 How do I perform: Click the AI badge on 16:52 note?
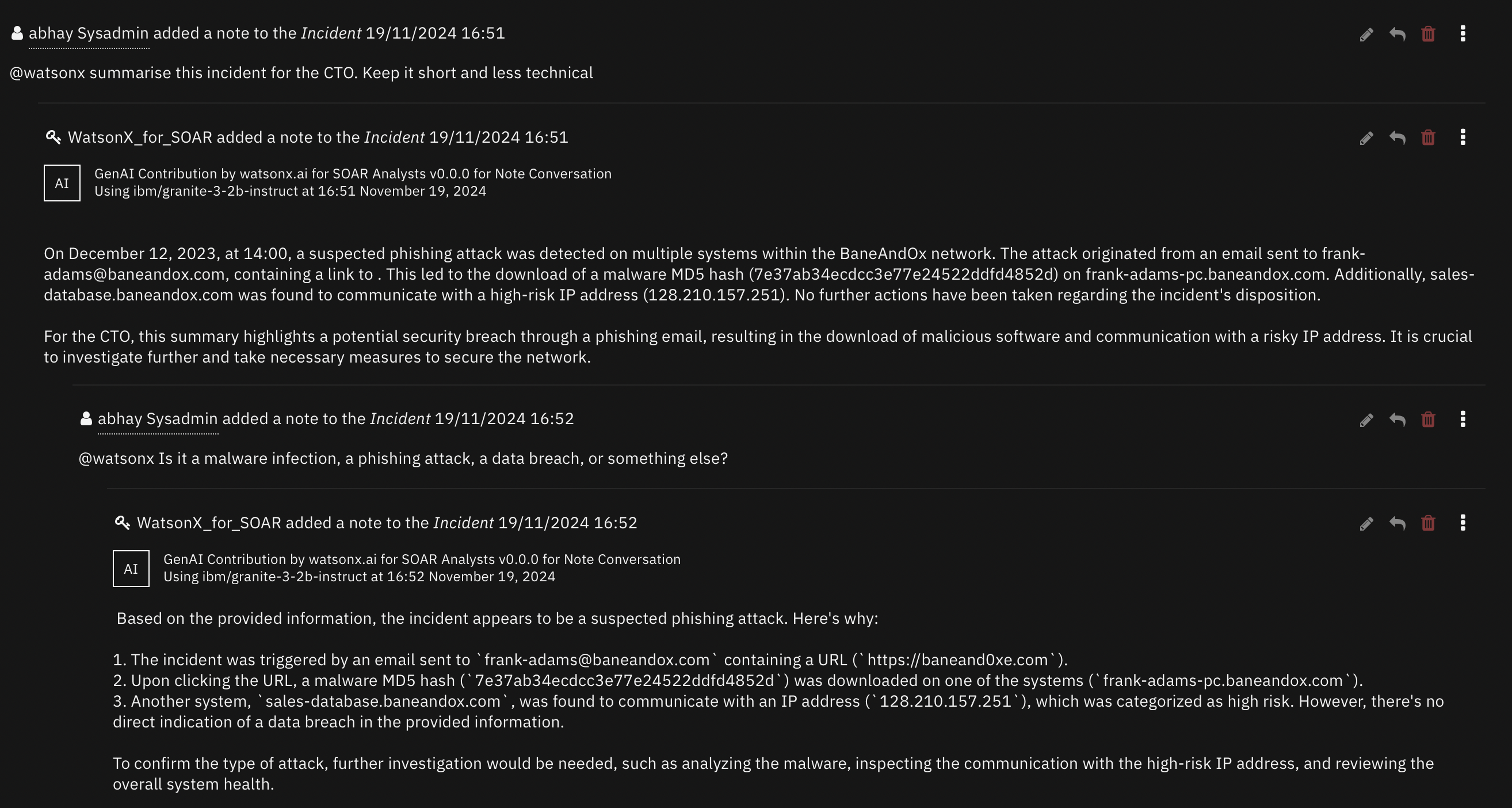[131, 569]
